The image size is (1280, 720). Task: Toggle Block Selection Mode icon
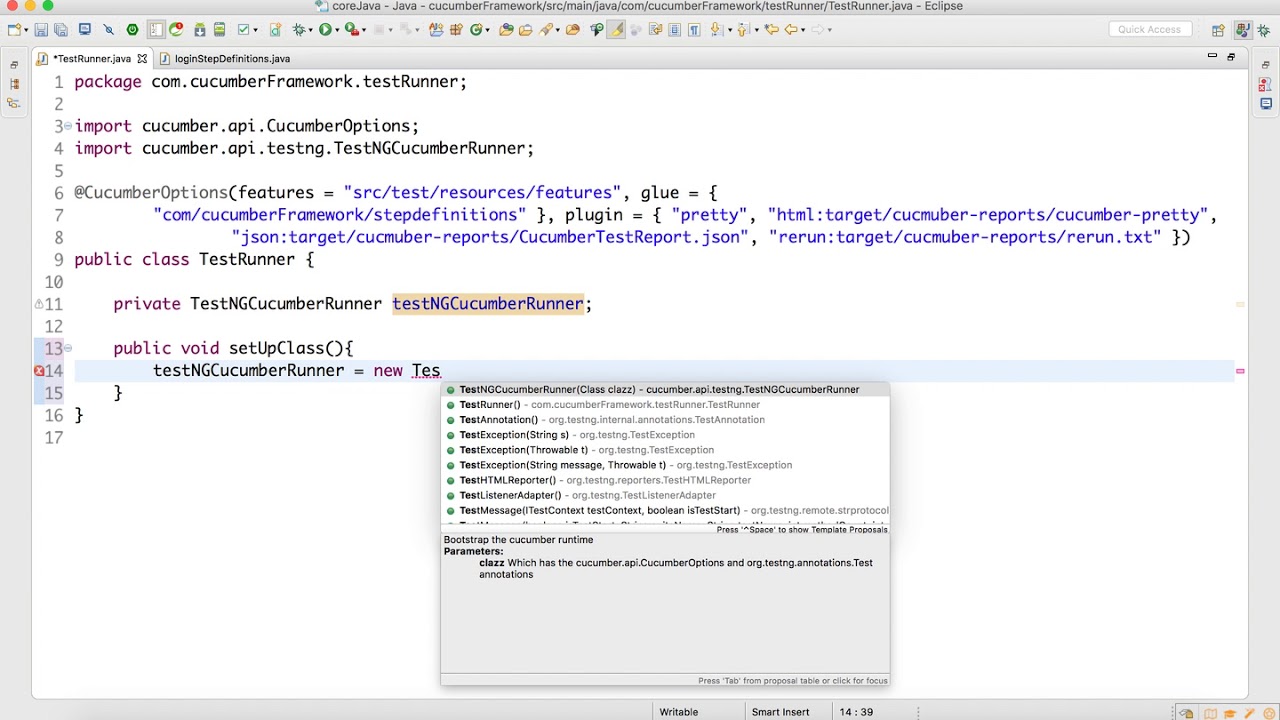(x=674, y=30)
